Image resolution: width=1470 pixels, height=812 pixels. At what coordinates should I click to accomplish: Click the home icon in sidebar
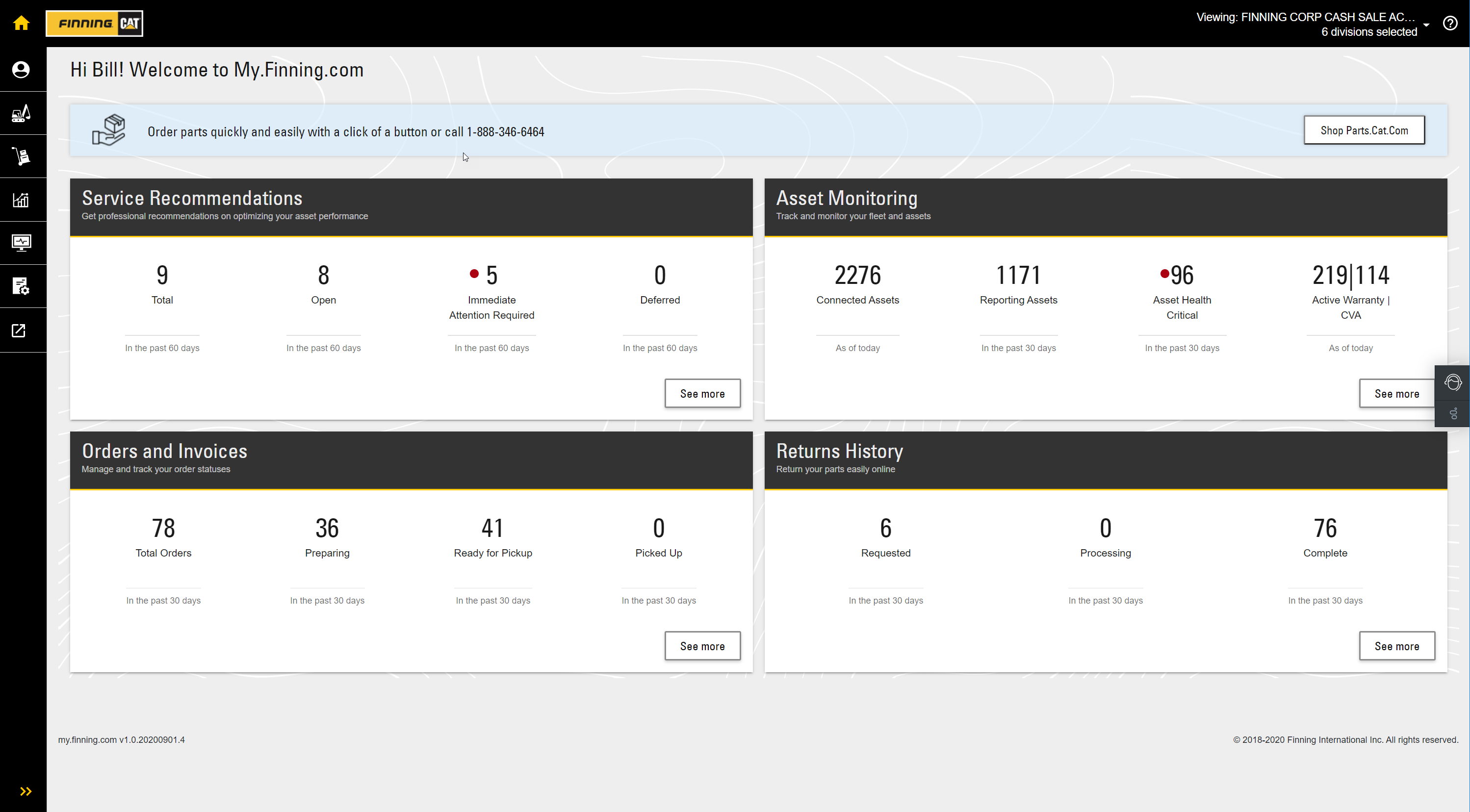point(21,24)
